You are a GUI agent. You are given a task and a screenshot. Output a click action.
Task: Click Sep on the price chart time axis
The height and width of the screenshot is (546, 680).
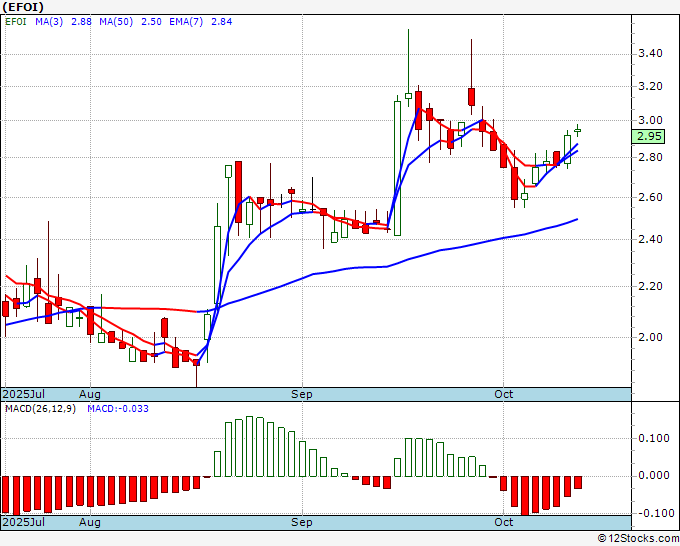[301, 394]
